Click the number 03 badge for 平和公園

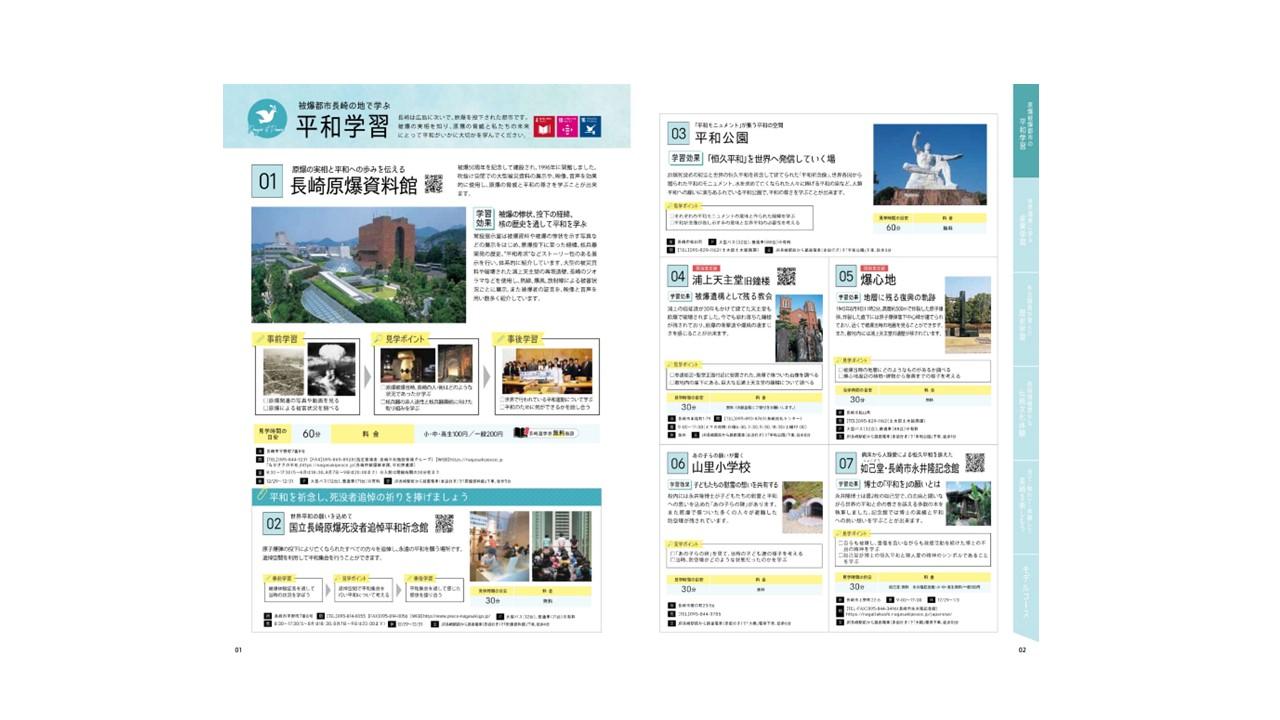tap(678, 134)
